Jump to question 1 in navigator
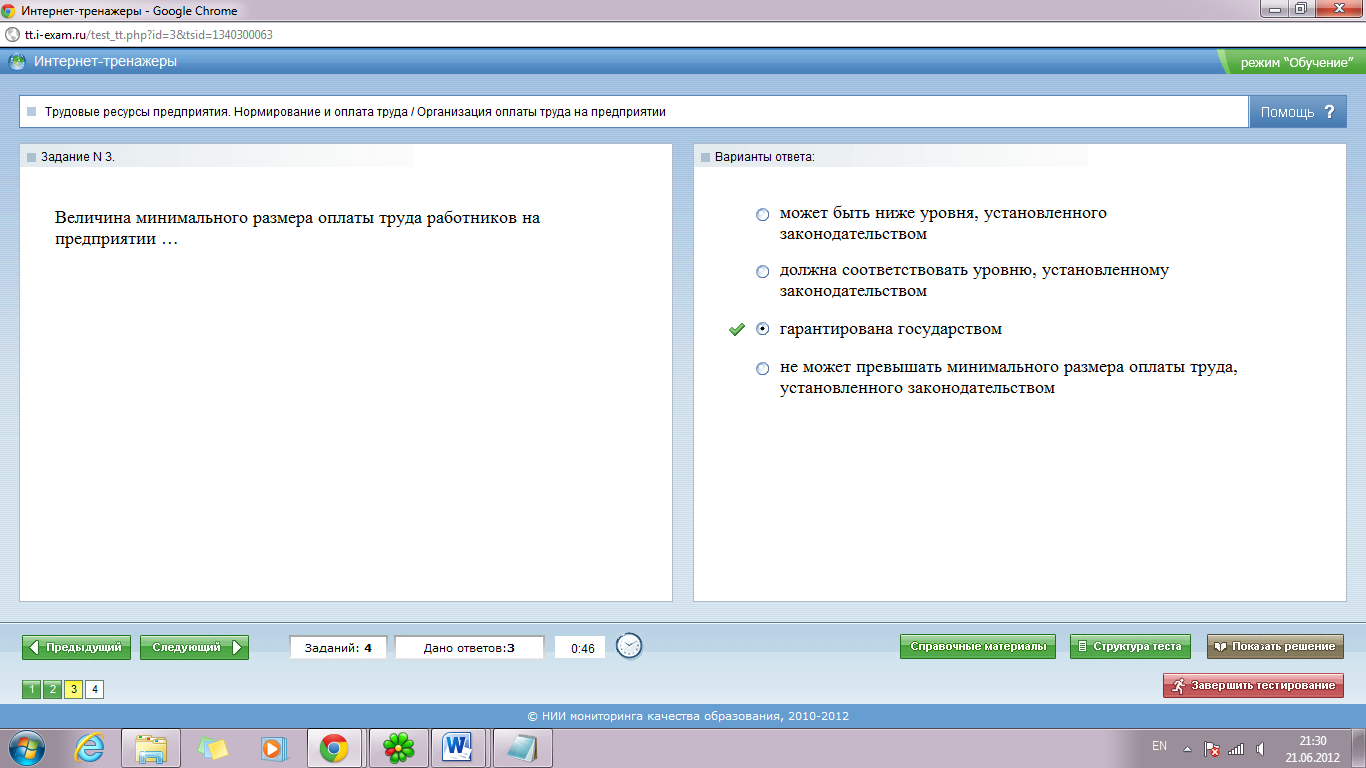1366x768 pixels. 31,689
